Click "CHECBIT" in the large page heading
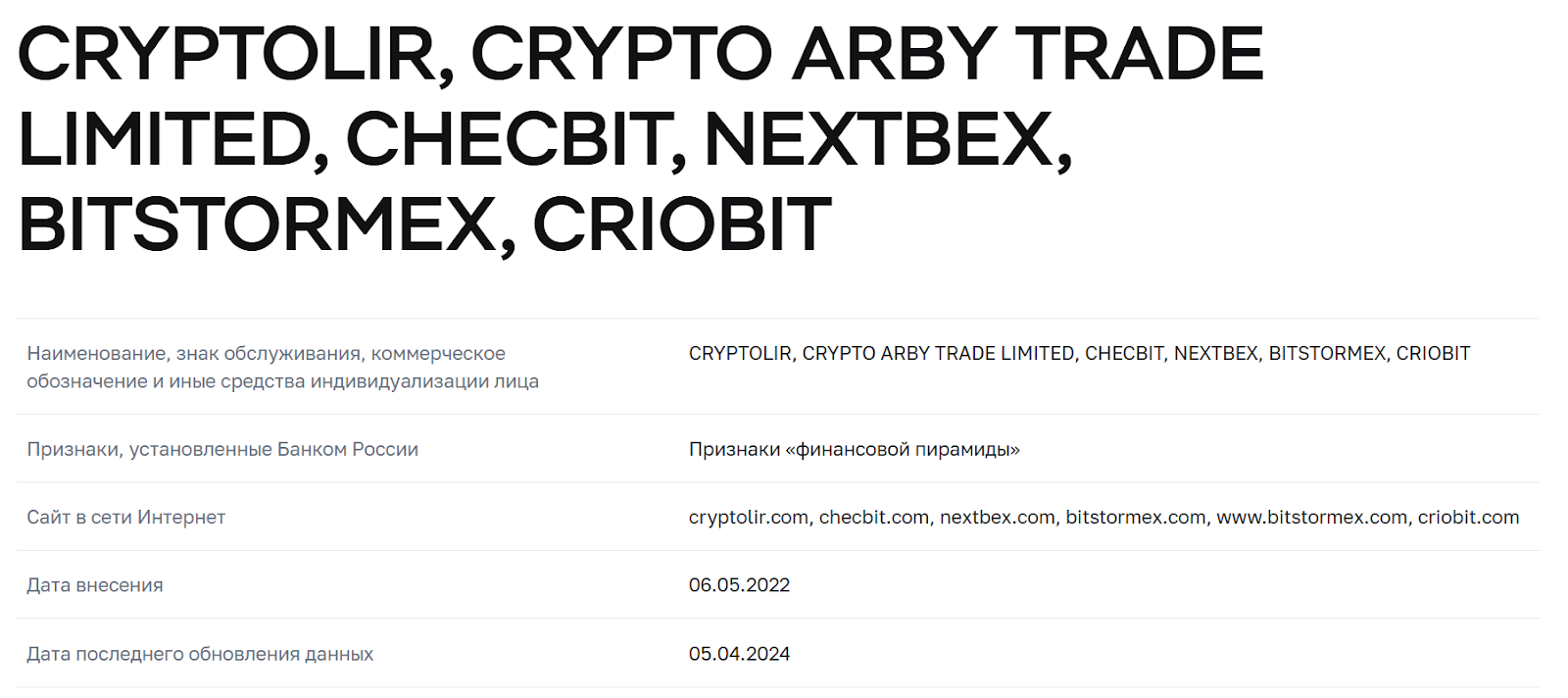 click(508, 139)
